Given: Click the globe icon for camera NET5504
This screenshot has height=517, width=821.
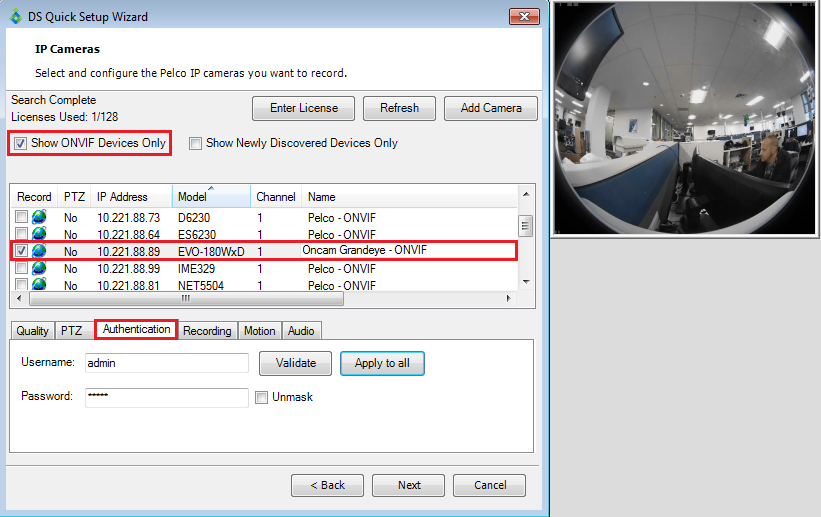Looking at the screenshot, I should [39, 285].
